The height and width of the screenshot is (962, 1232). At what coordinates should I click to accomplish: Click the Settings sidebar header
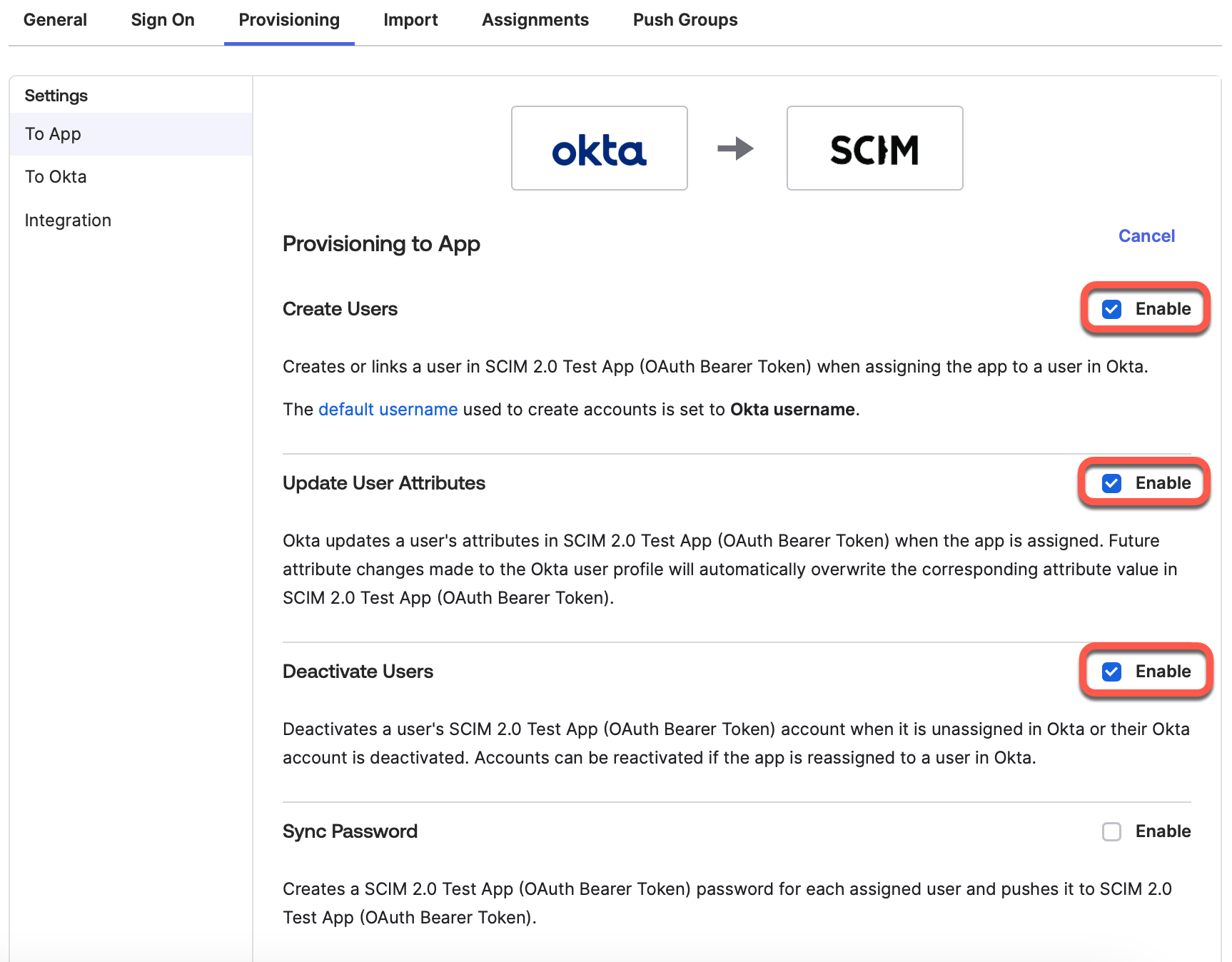tap(56, 96)
